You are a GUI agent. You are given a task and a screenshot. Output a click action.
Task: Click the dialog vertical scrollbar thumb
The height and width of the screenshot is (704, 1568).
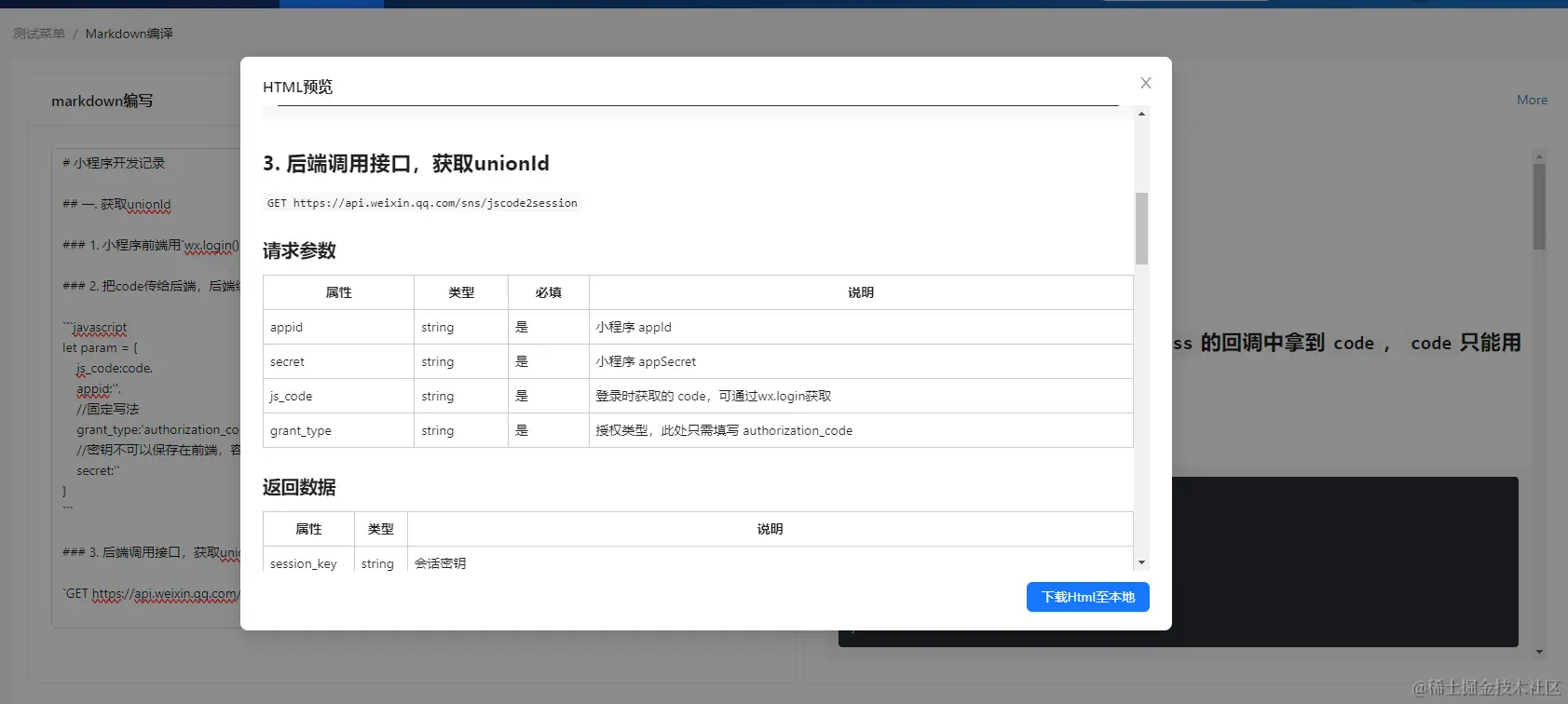(x=1141, y=228)
